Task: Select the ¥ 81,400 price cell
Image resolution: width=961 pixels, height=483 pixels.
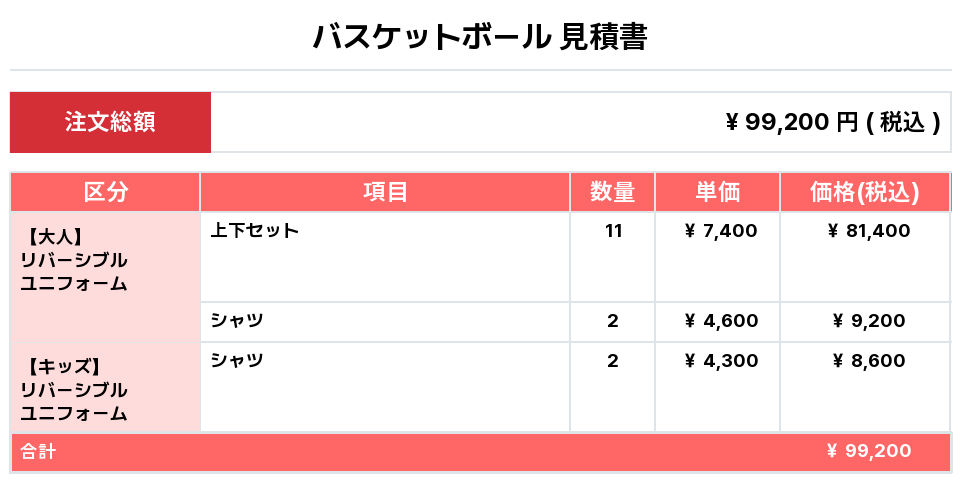Action: [x=869, y=231]
